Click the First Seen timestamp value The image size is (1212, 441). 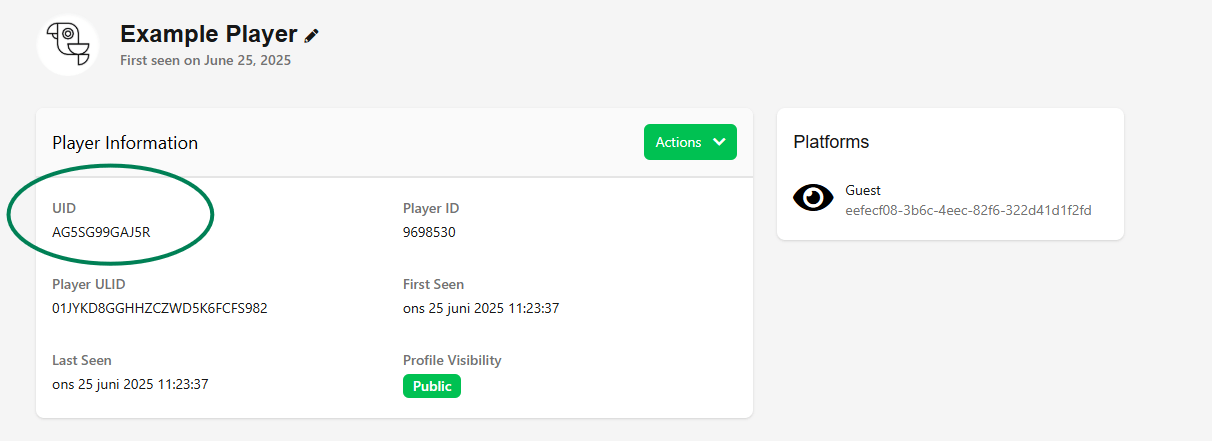pos(481,308)
